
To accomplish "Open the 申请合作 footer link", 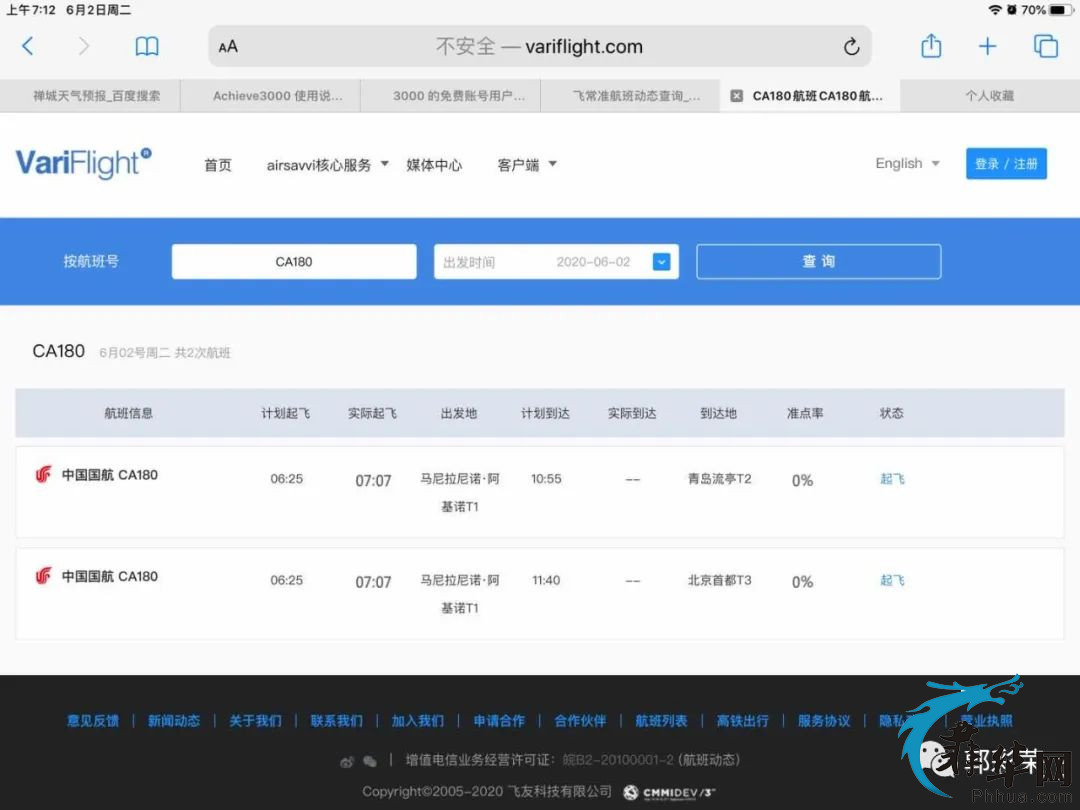I will [499, 721].
